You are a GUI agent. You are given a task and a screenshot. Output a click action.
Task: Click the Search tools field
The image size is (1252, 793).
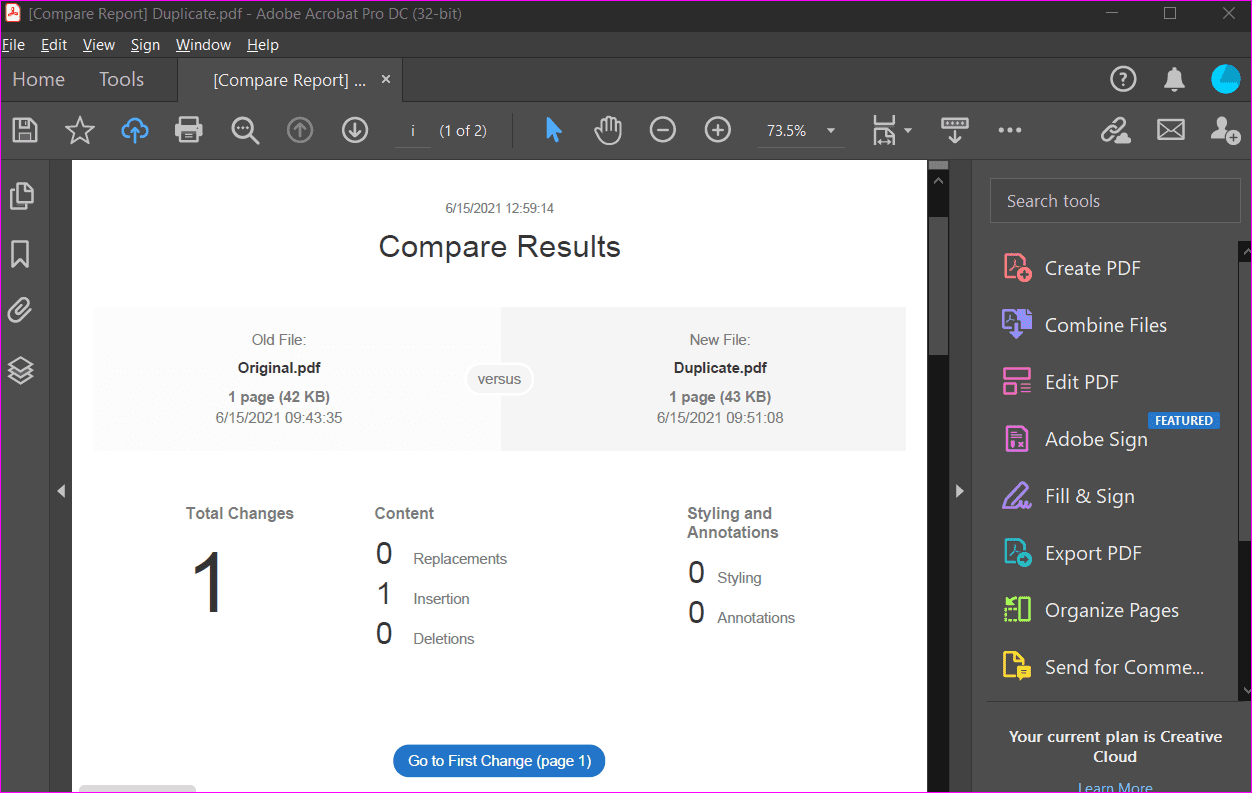coord(1115,201)
